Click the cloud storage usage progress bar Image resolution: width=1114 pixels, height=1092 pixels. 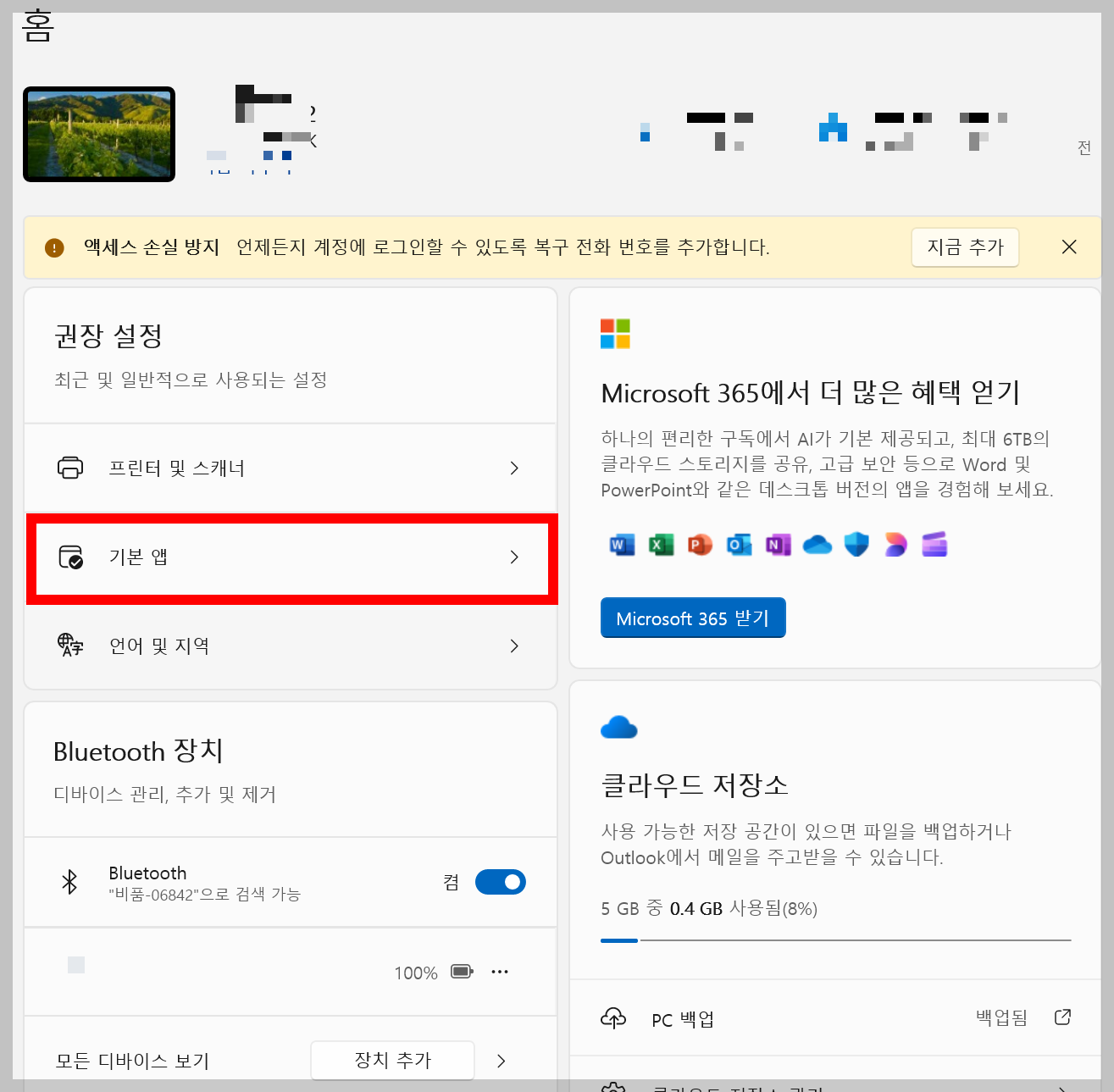point(834,940)
